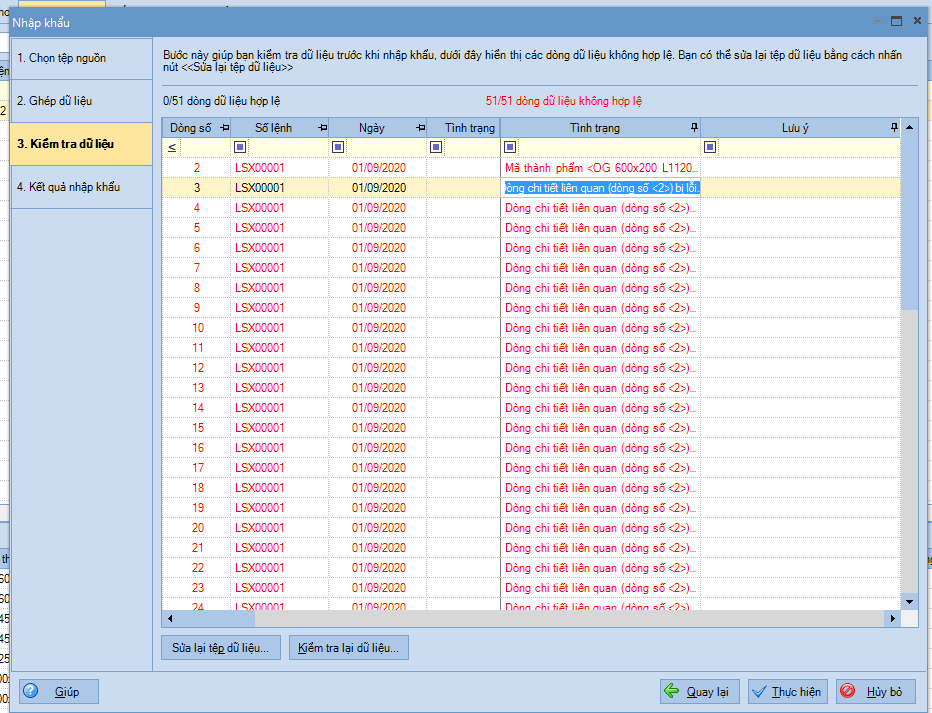Click filter operator icon under Số lệnh
Viewport: 932px width, 713px height.
240,147
